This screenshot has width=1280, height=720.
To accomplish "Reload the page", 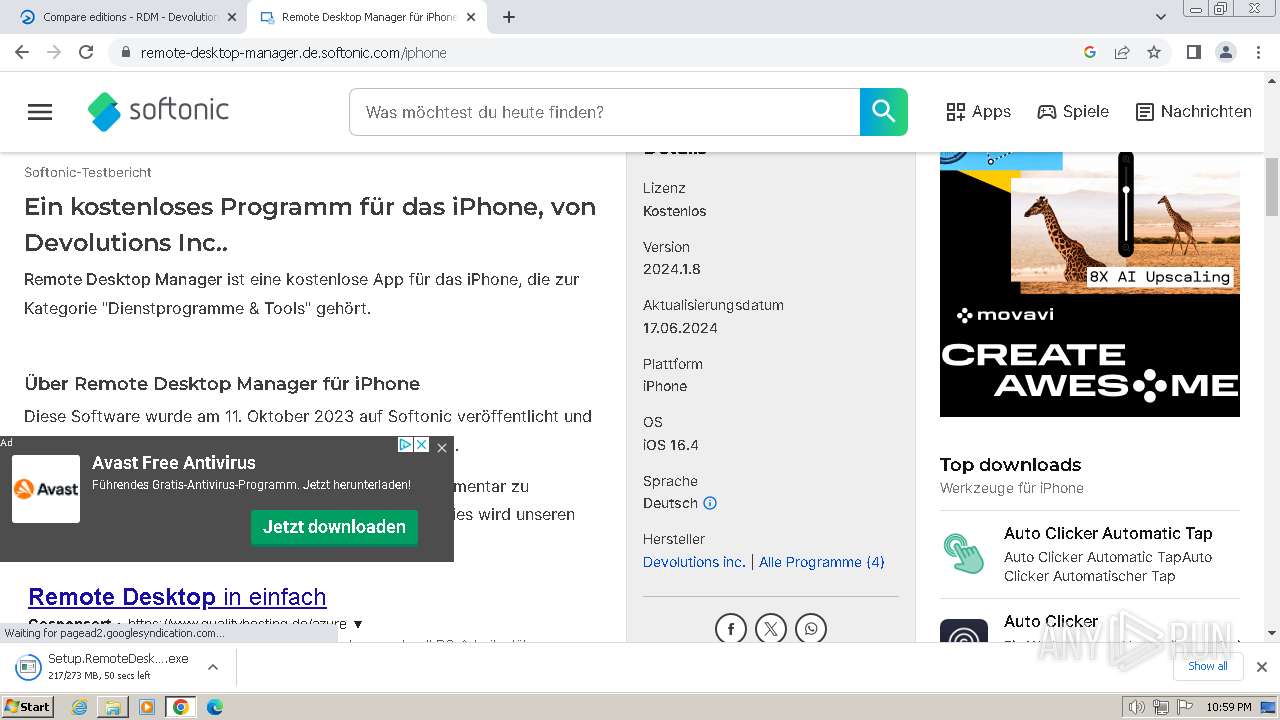I will (86, 52).
